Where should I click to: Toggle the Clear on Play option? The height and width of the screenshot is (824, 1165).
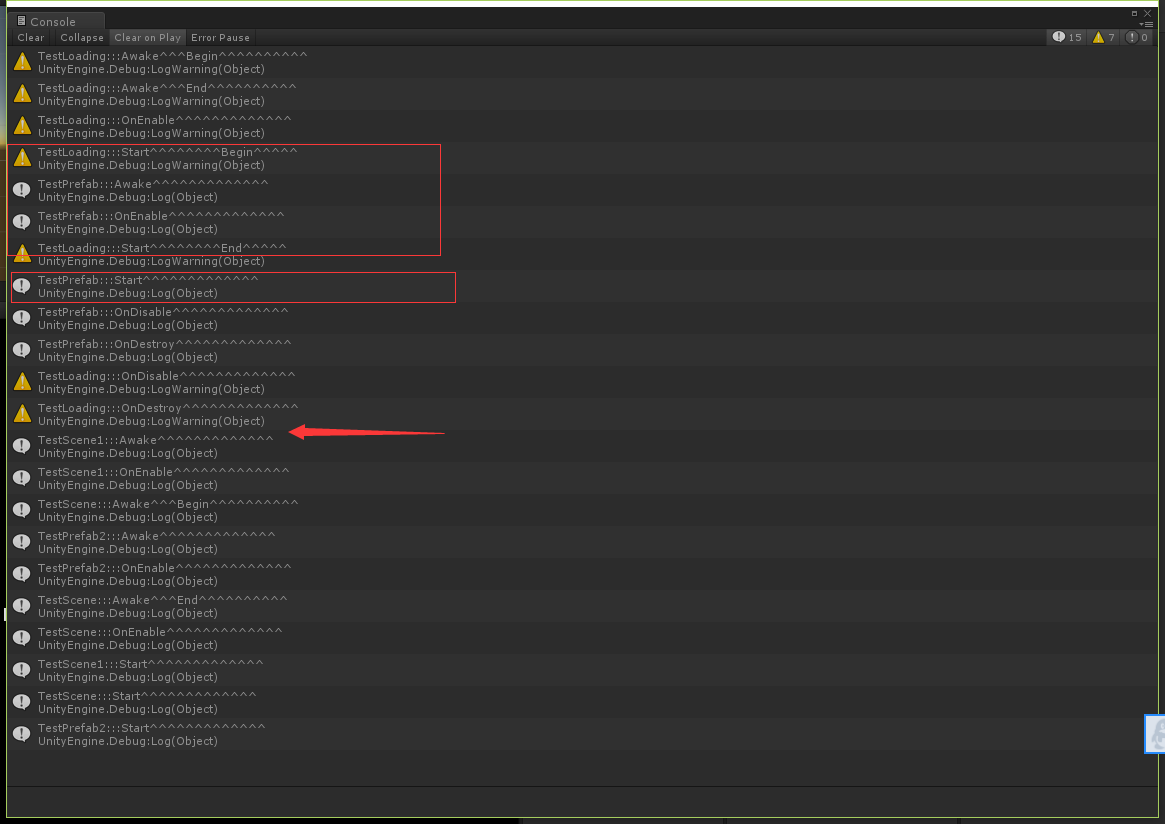147,38
